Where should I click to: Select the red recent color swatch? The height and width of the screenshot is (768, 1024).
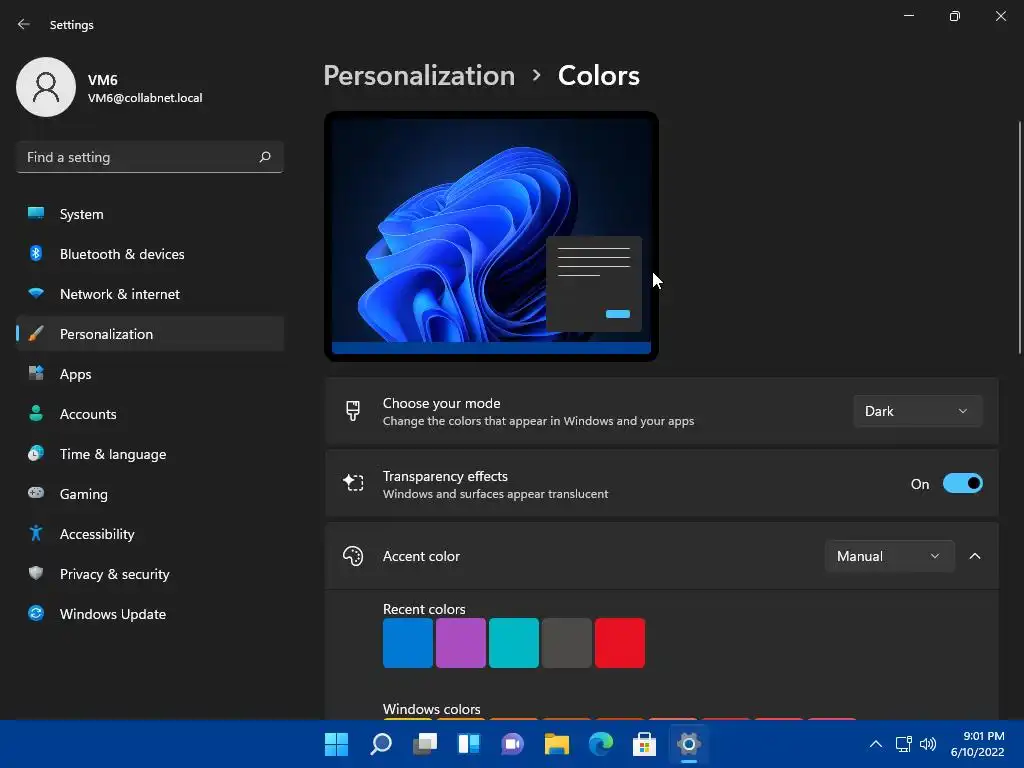click(x=620, y=643)
